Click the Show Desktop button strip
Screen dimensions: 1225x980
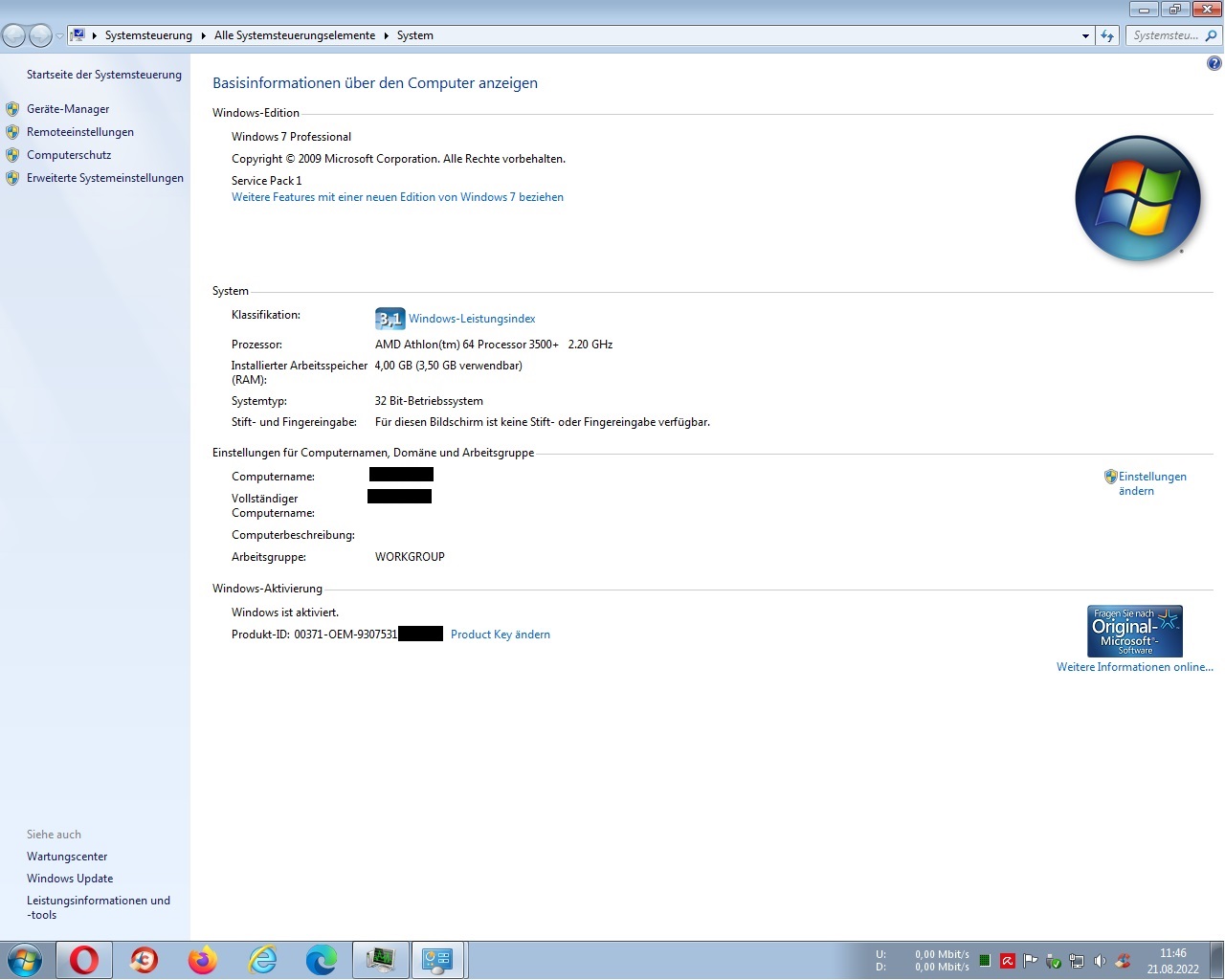(x=1216, y=960)
